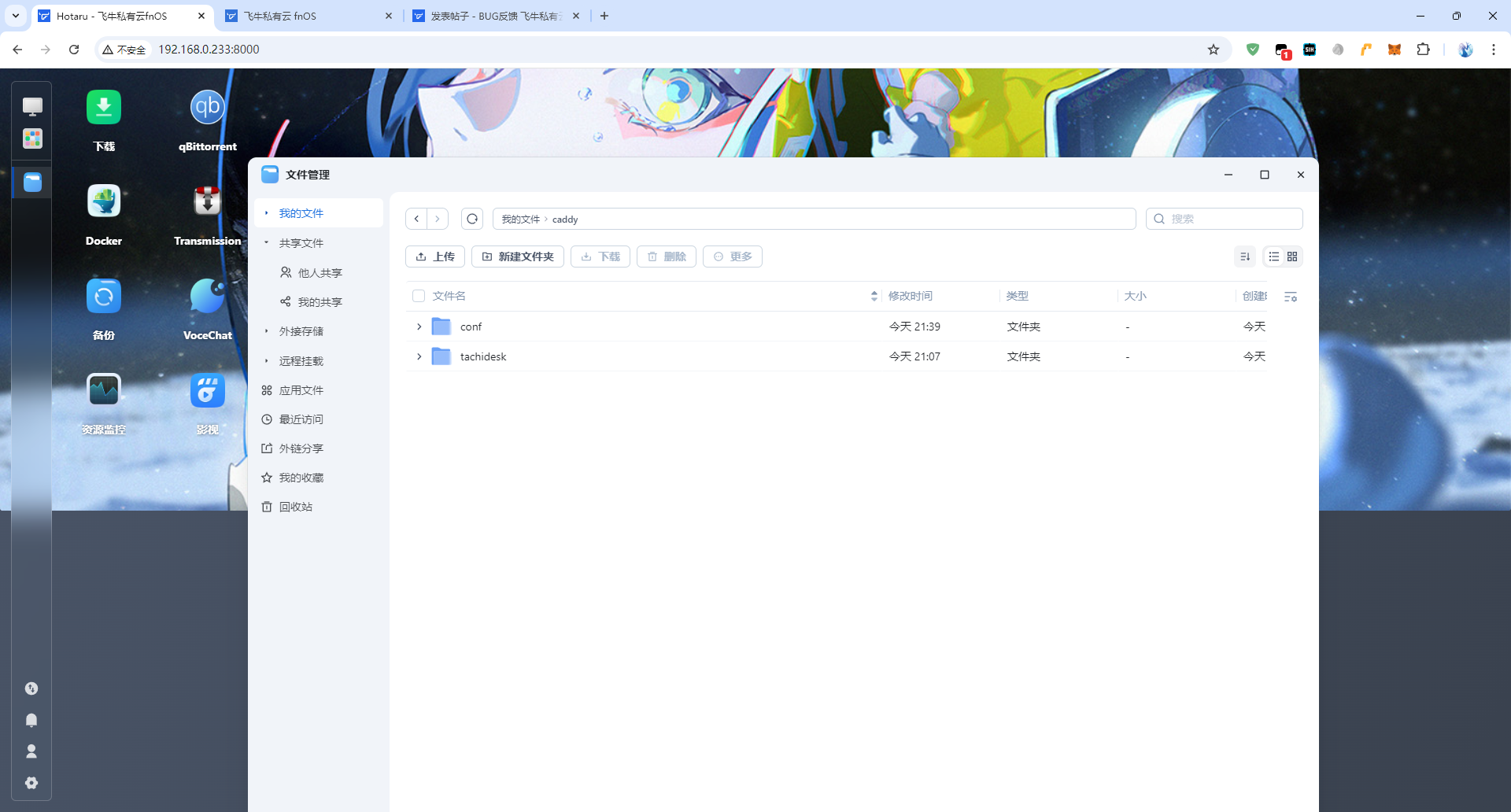Viewport: 1511px width, 812px height.
Task: Open the Docker desktop icon
Action: 104,201
